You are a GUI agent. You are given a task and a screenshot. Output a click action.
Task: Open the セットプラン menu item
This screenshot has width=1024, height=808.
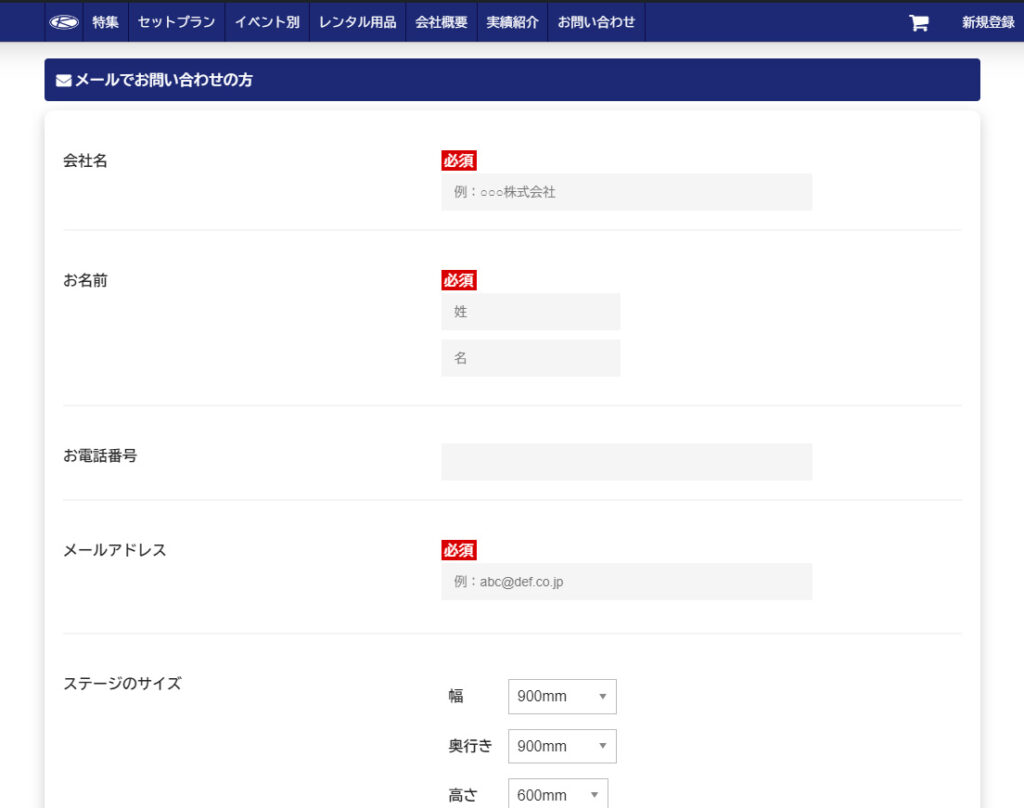pyautogui.click(x=176, y=22)
